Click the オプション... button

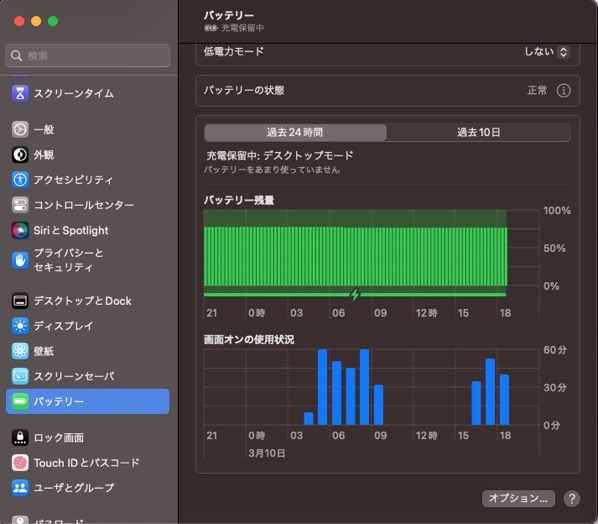518,498
